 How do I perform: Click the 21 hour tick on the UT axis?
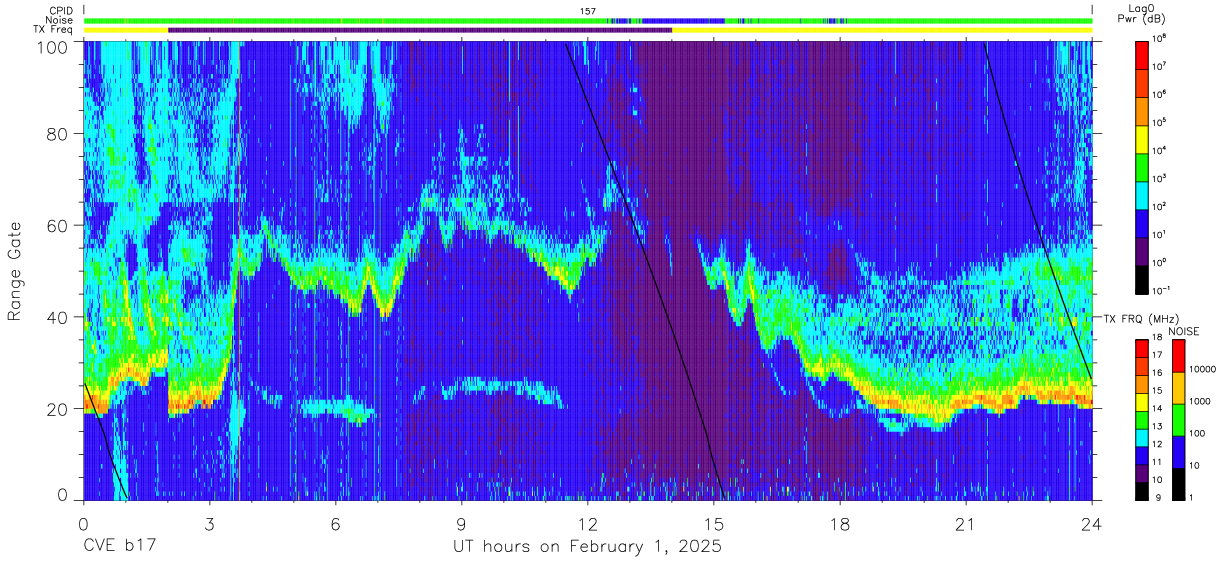[966, 524]
